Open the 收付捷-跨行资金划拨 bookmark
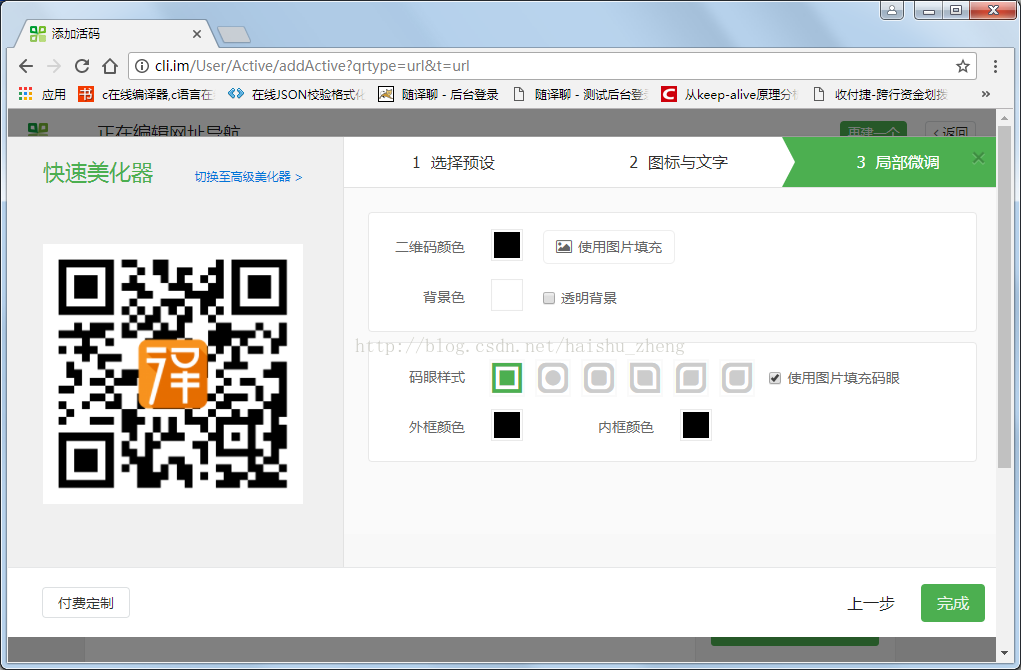 coord(881,94)
